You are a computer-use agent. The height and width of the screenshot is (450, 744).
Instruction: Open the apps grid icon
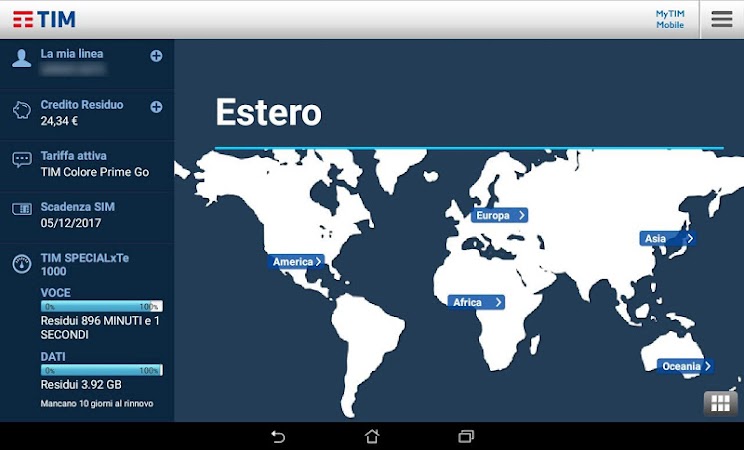(720, 403)
